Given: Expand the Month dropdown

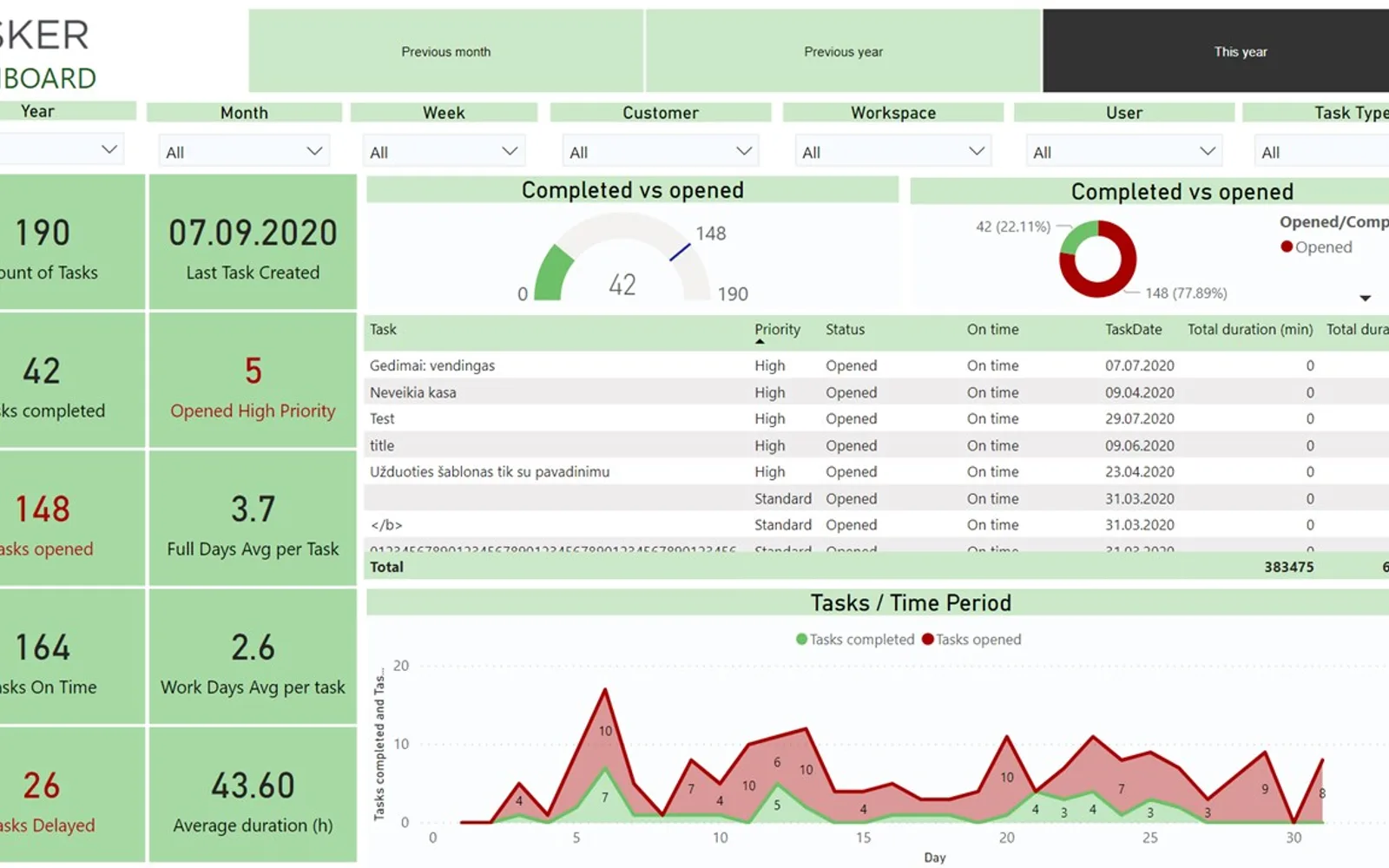Looking at the screenshot, I should 244,152.
